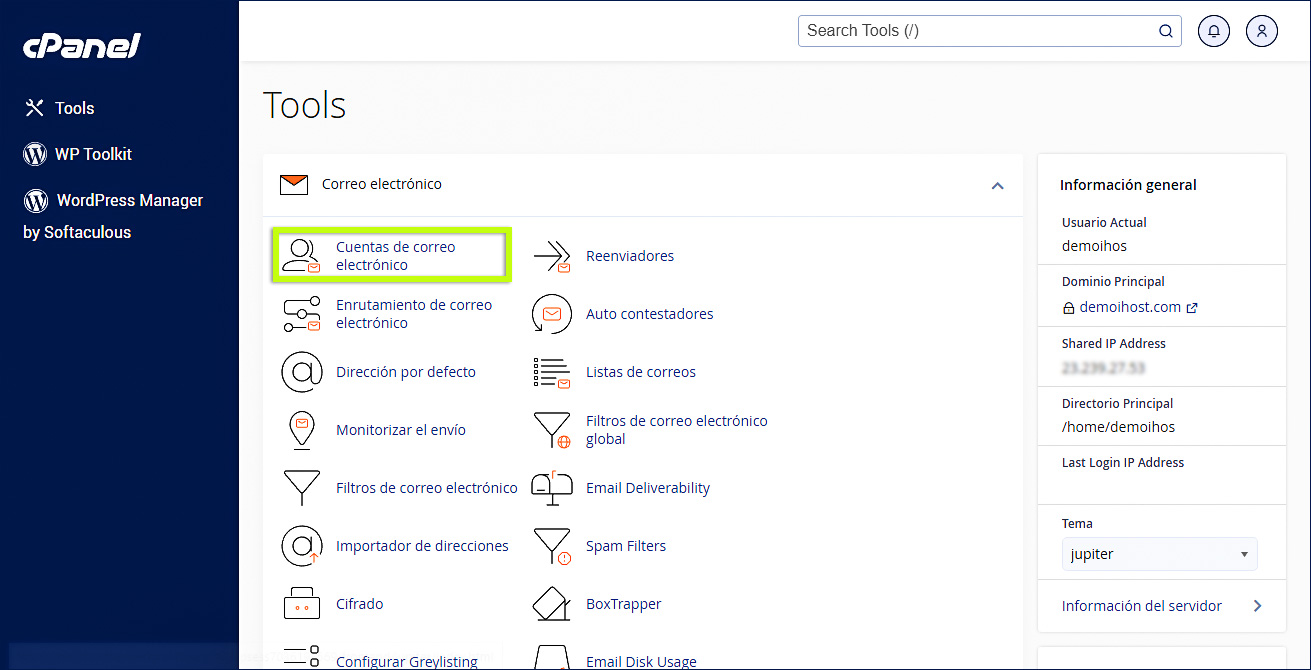The height and width of the screenshot is (670, 1311).
Task: Click the Monitorizar el envío icon
Action: (302, 429)
